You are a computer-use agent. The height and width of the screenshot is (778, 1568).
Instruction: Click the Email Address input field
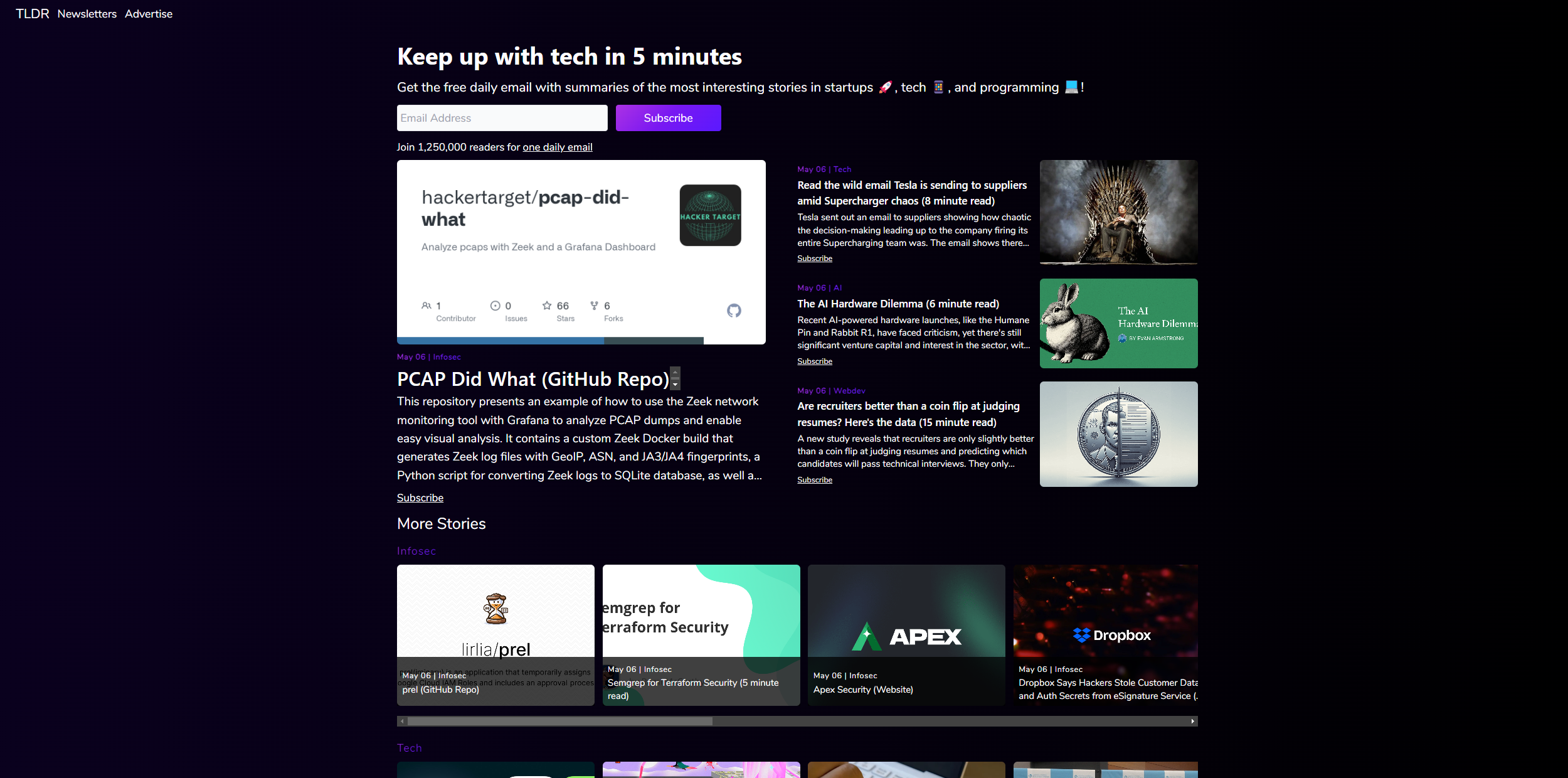pos(501,117)
